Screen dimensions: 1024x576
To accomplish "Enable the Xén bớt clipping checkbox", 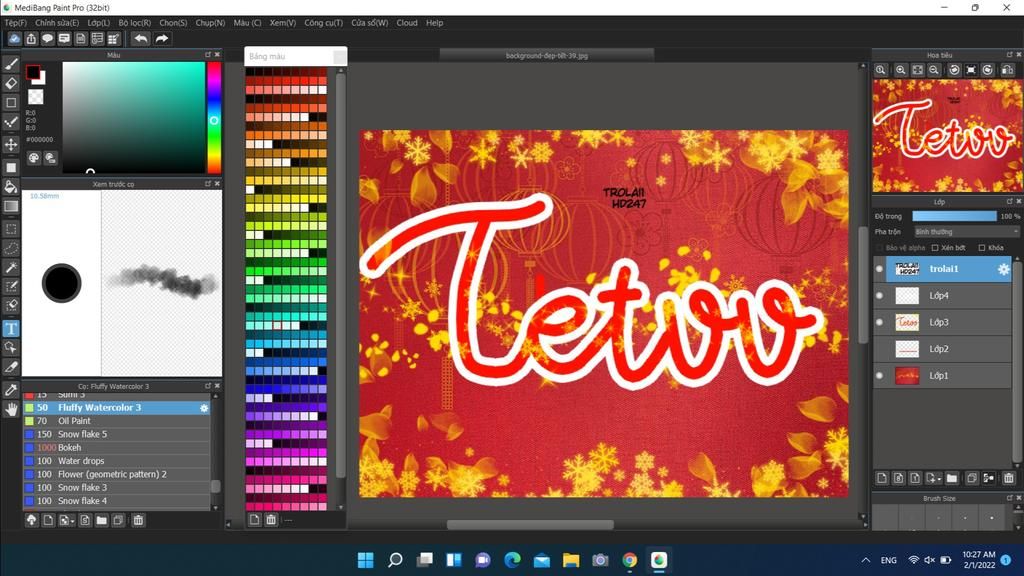I will coord(935,248).
